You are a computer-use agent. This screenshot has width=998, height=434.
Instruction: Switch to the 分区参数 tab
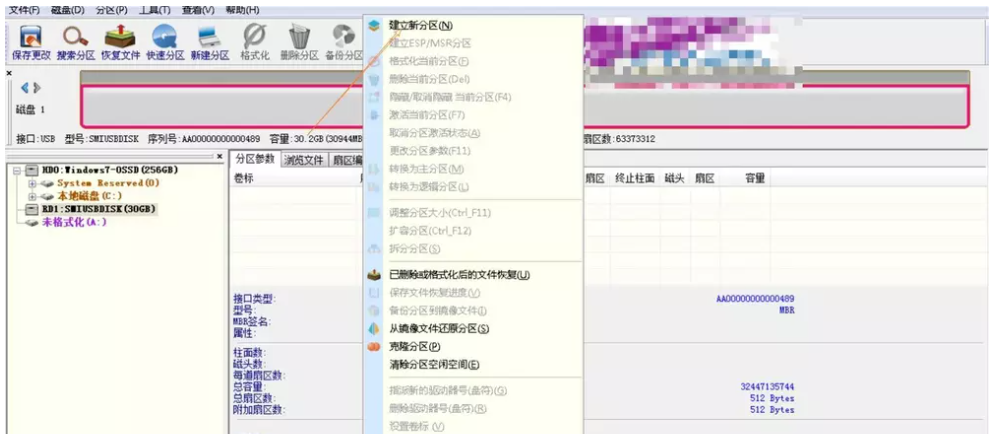255,159
